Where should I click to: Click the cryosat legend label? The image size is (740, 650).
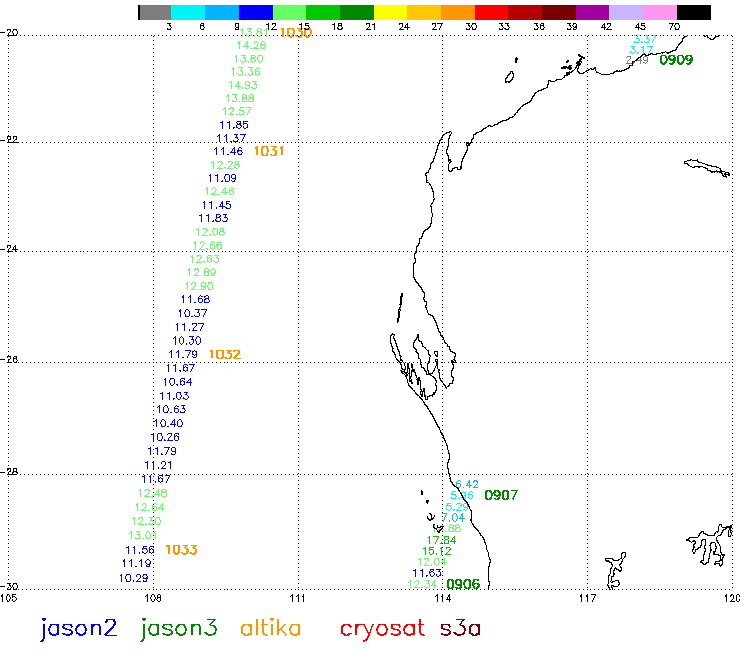(382, 630)
